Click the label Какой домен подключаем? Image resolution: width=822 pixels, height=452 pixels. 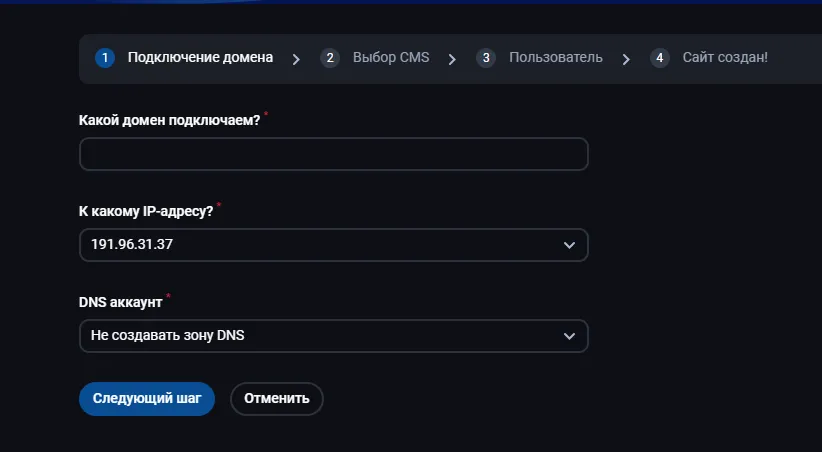click(x=169, y=120)
